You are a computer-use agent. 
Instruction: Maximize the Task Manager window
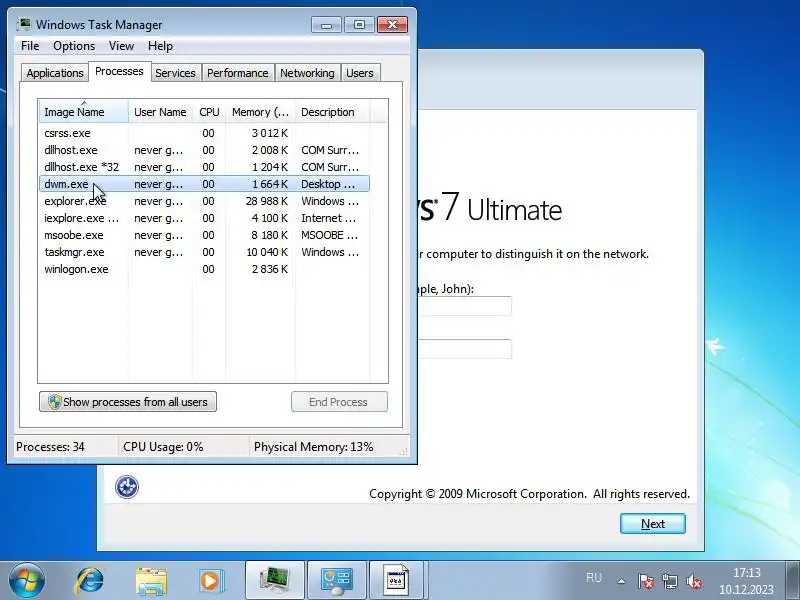tap(359, 24)
